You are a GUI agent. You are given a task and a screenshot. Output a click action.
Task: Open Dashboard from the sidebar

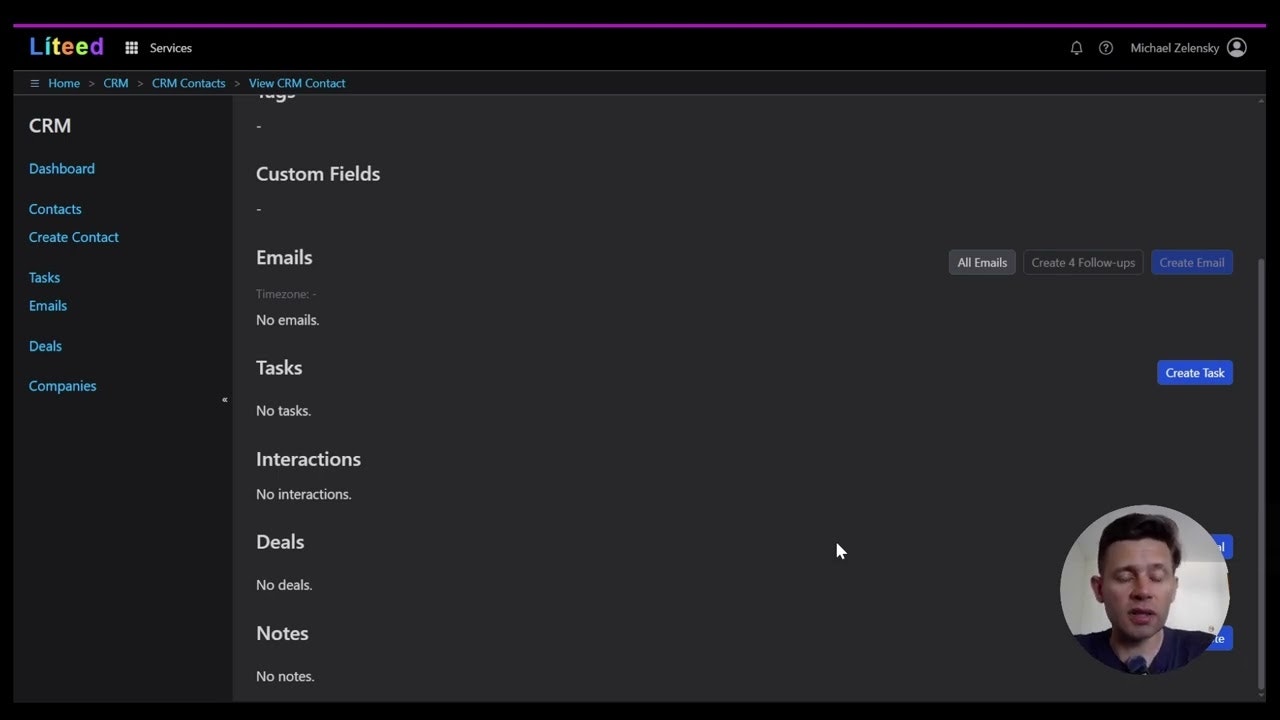[61, 168]
